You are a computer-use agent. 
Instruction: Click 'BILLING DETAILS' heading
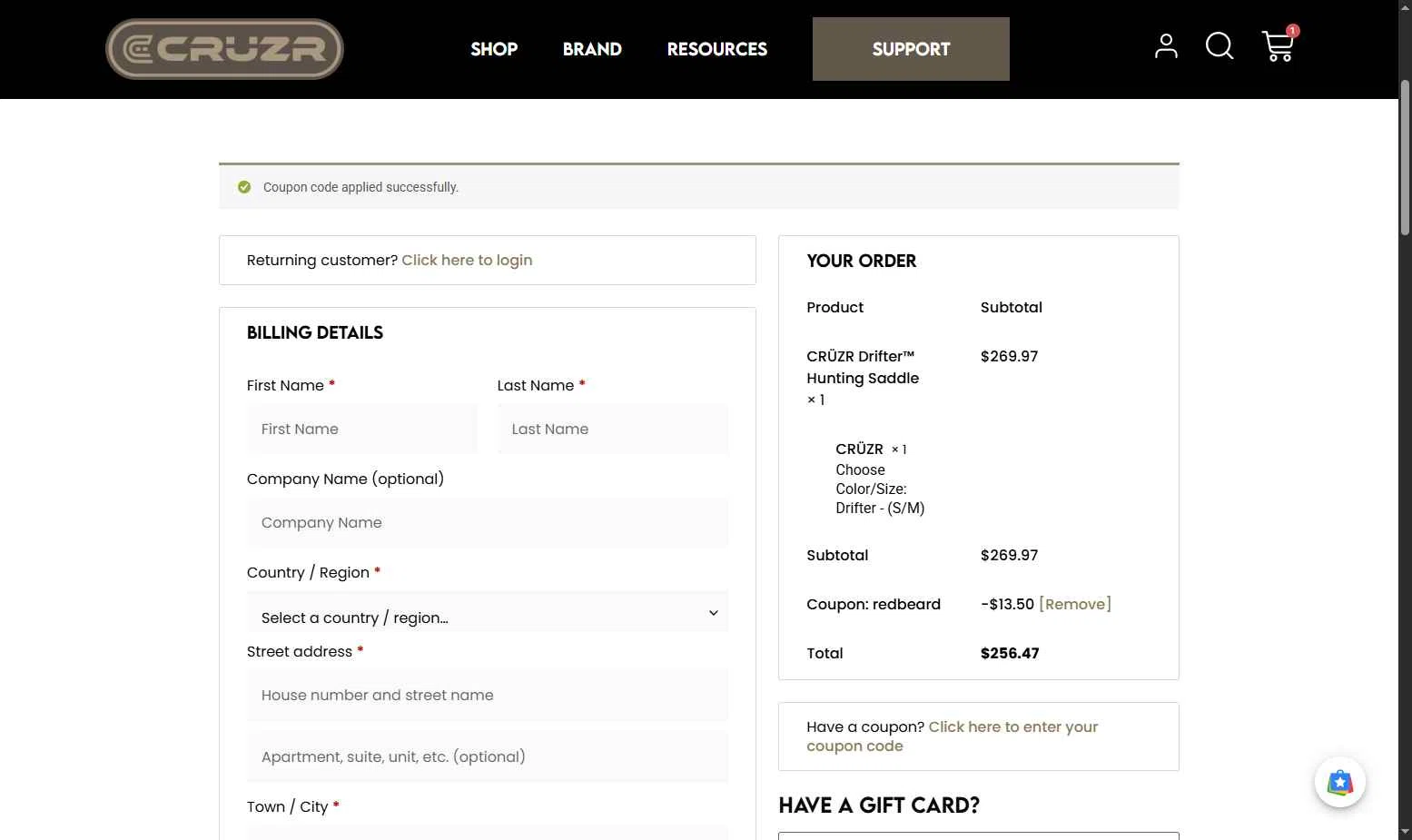(x=315, y=332)
